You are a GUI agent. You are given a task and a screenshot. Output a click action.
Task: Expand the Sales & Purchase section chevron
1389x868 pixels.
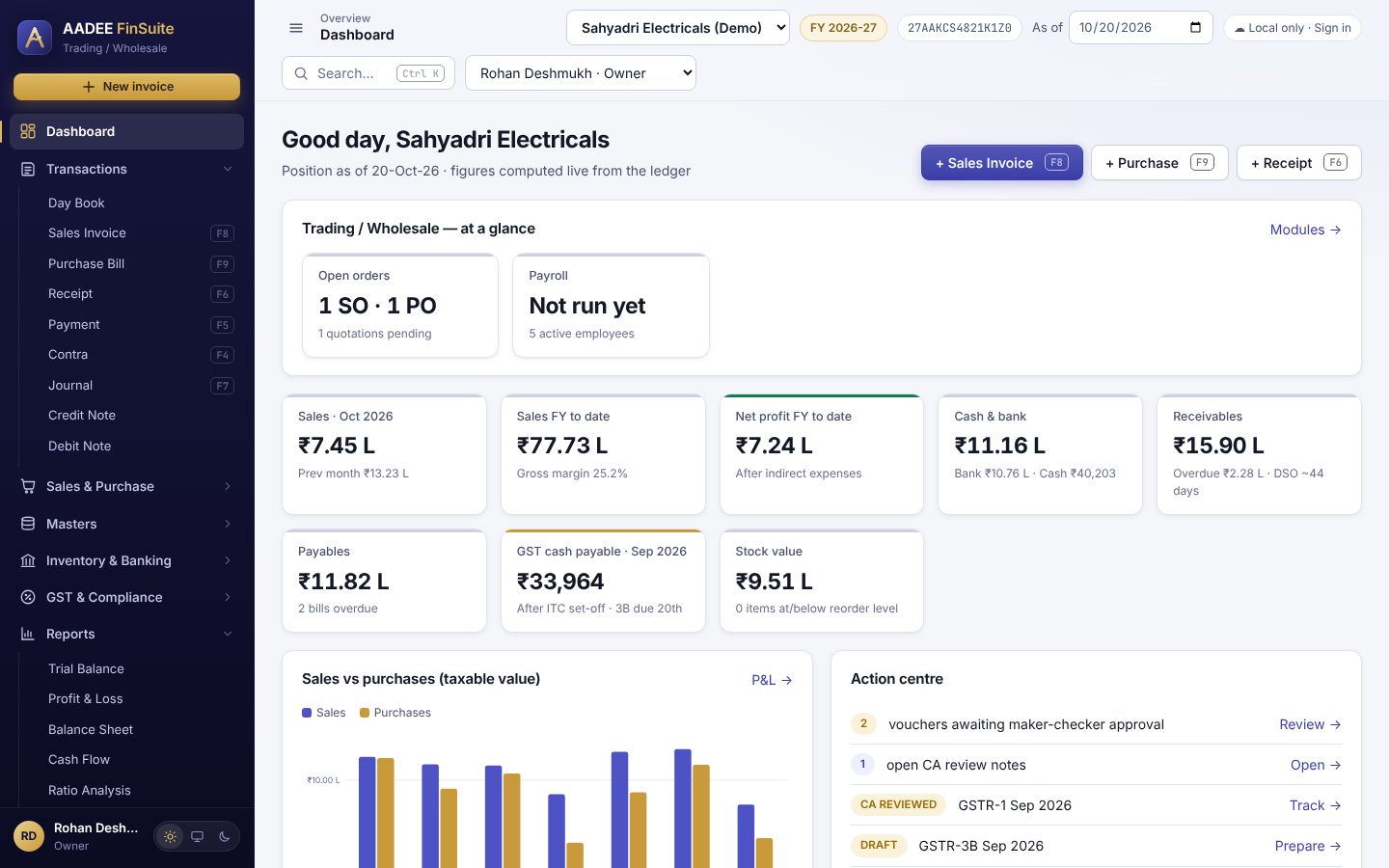pyautogui.click(x=228, y=486)
